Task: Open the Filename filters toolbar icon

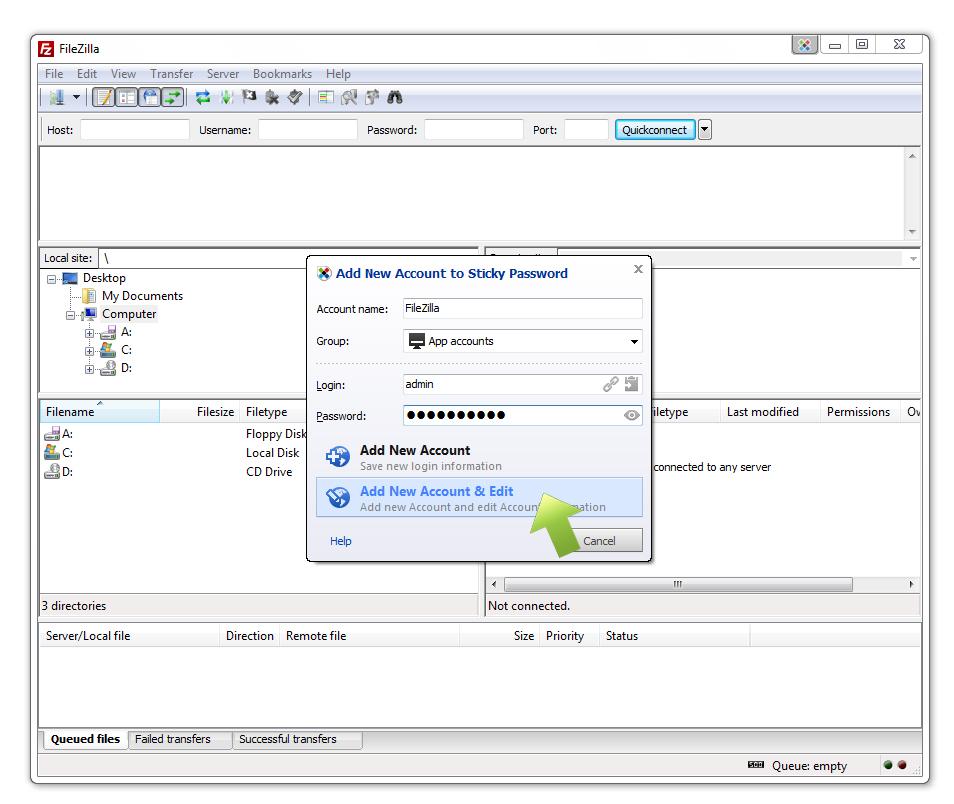Action: [x=326, y=97]
